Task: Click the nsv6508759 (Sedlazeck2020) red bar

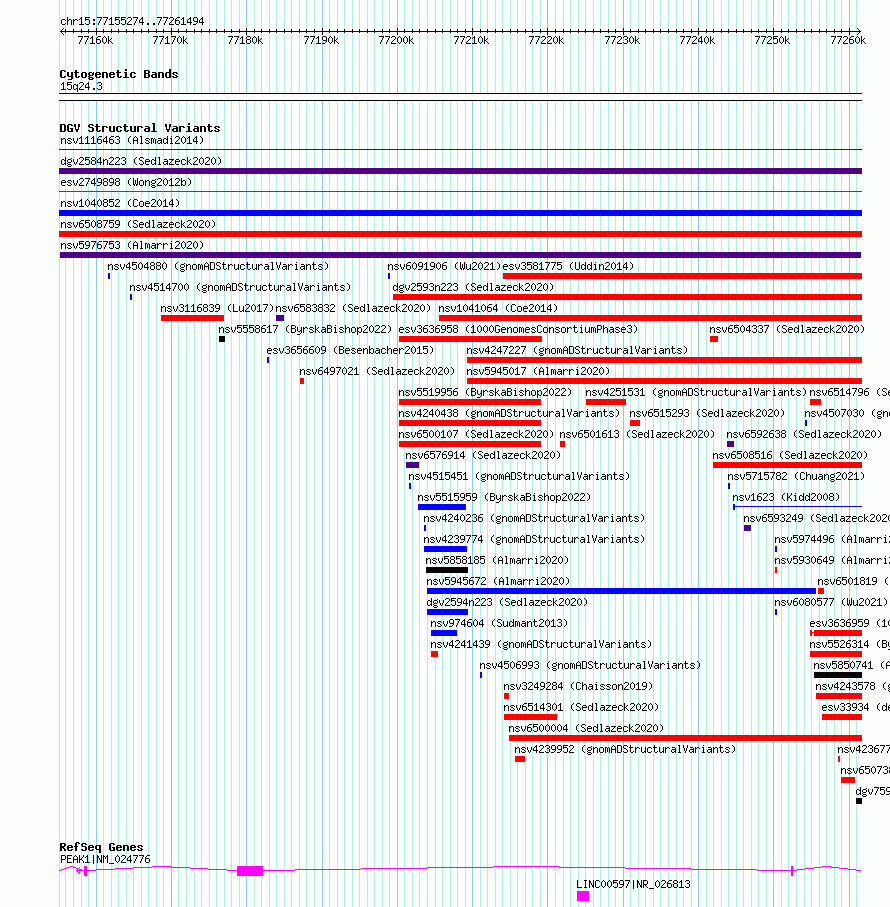Action: pyautogui.click(x=460, y=234)
